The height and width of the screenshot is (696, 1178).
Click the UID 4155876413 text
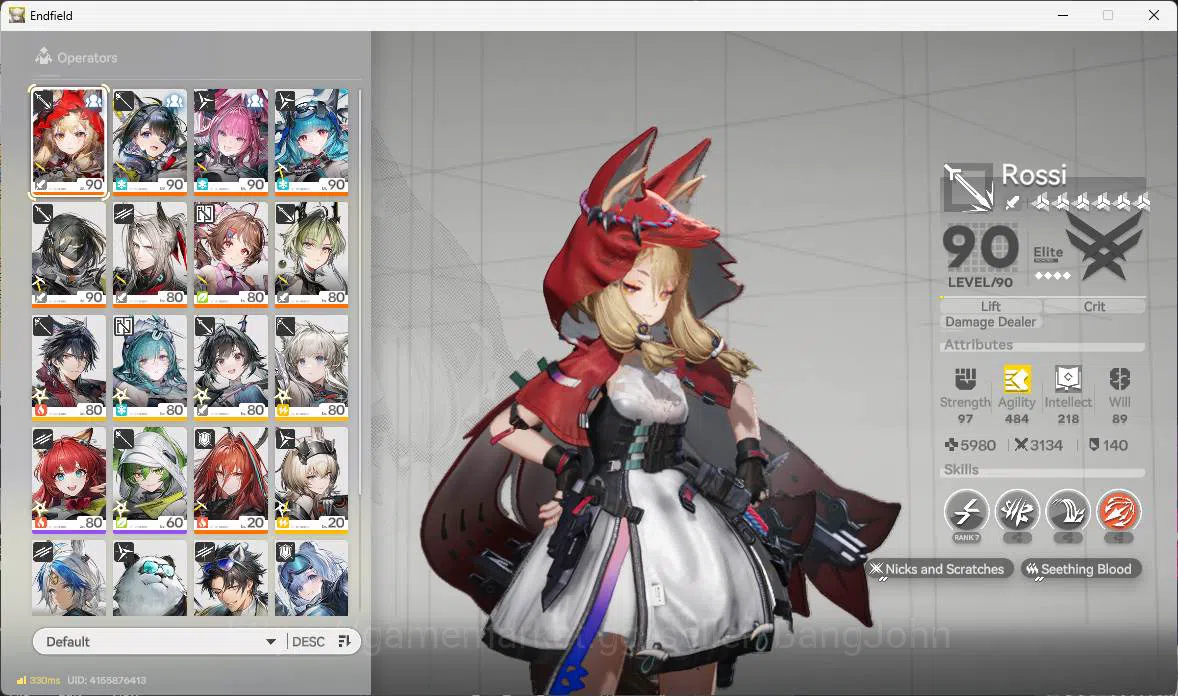(x=107, y=680)
